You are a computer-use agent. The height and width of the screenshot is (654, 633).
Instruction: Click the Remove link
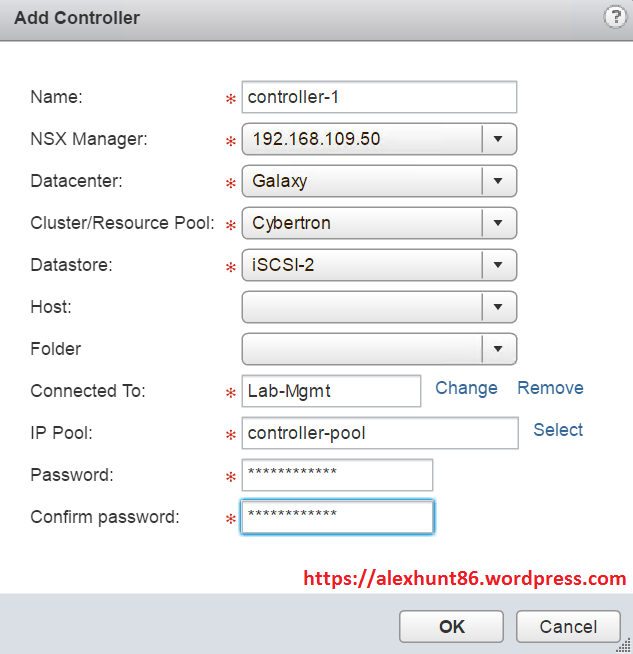[550, 388]
